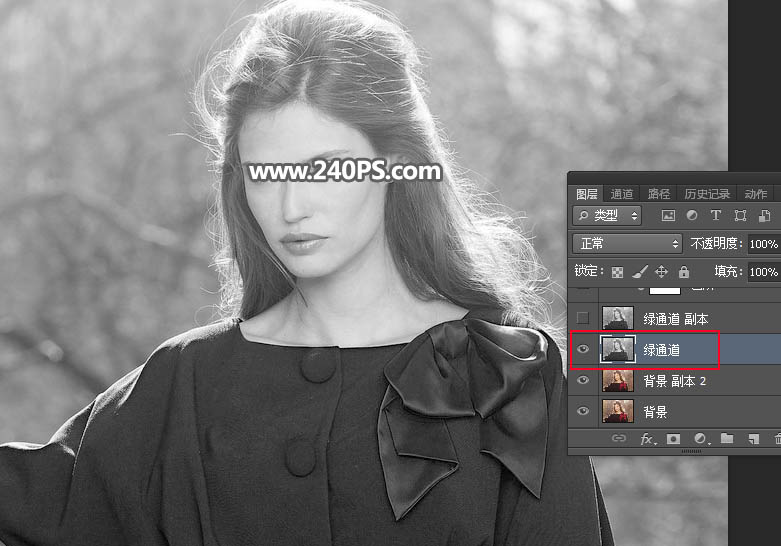
Task: Toggle visibility of 背景 layer
Action: tap(583, 411)
